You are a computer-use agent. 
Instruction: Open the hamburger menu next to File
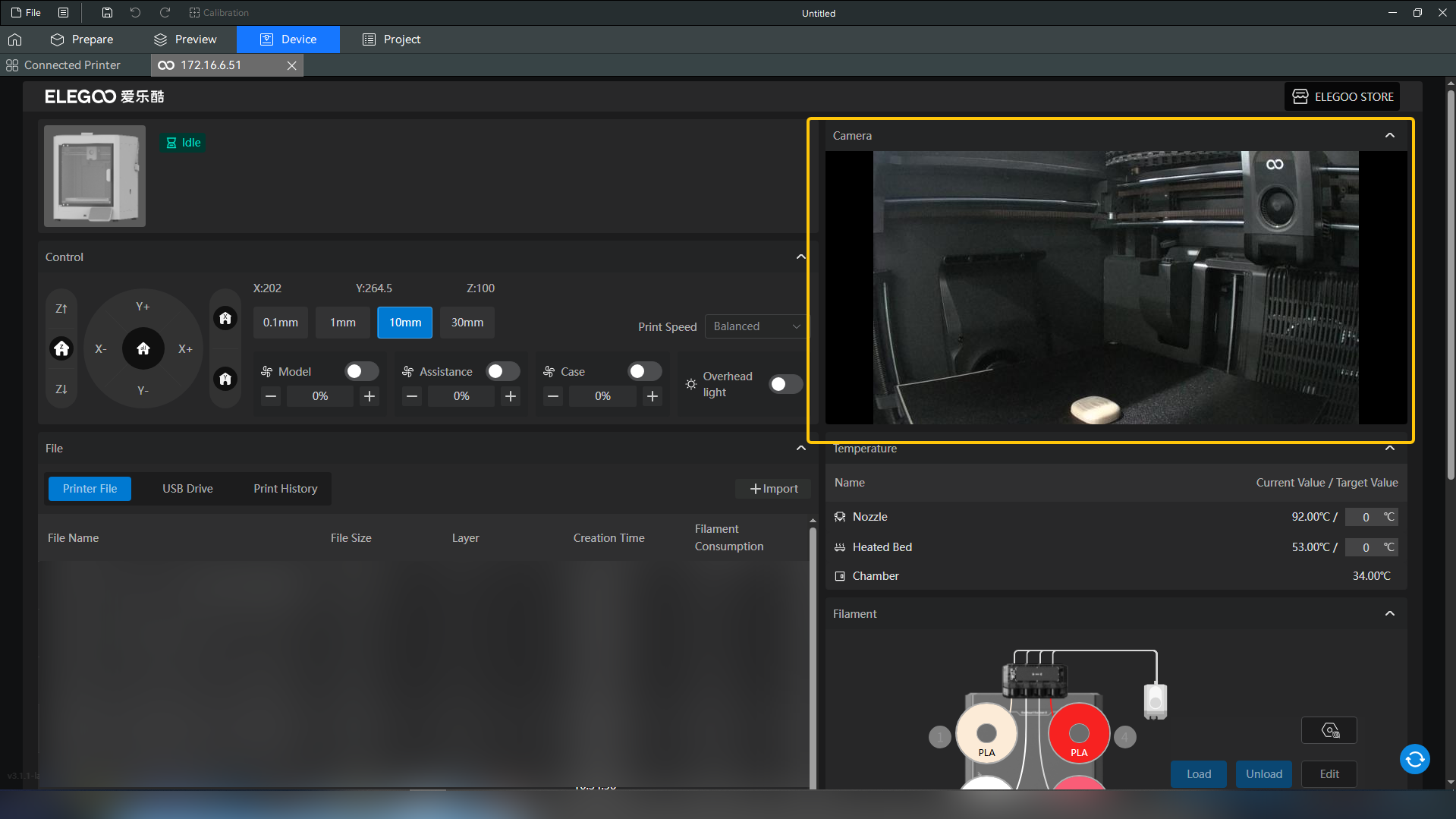tap(64, 12)
